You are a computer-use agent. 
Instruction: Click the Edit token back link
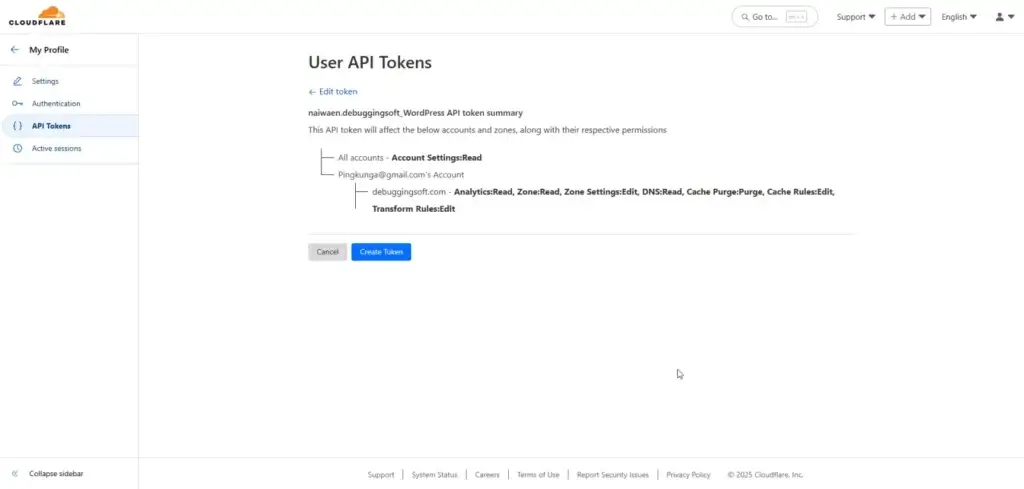tap(333, 91)
